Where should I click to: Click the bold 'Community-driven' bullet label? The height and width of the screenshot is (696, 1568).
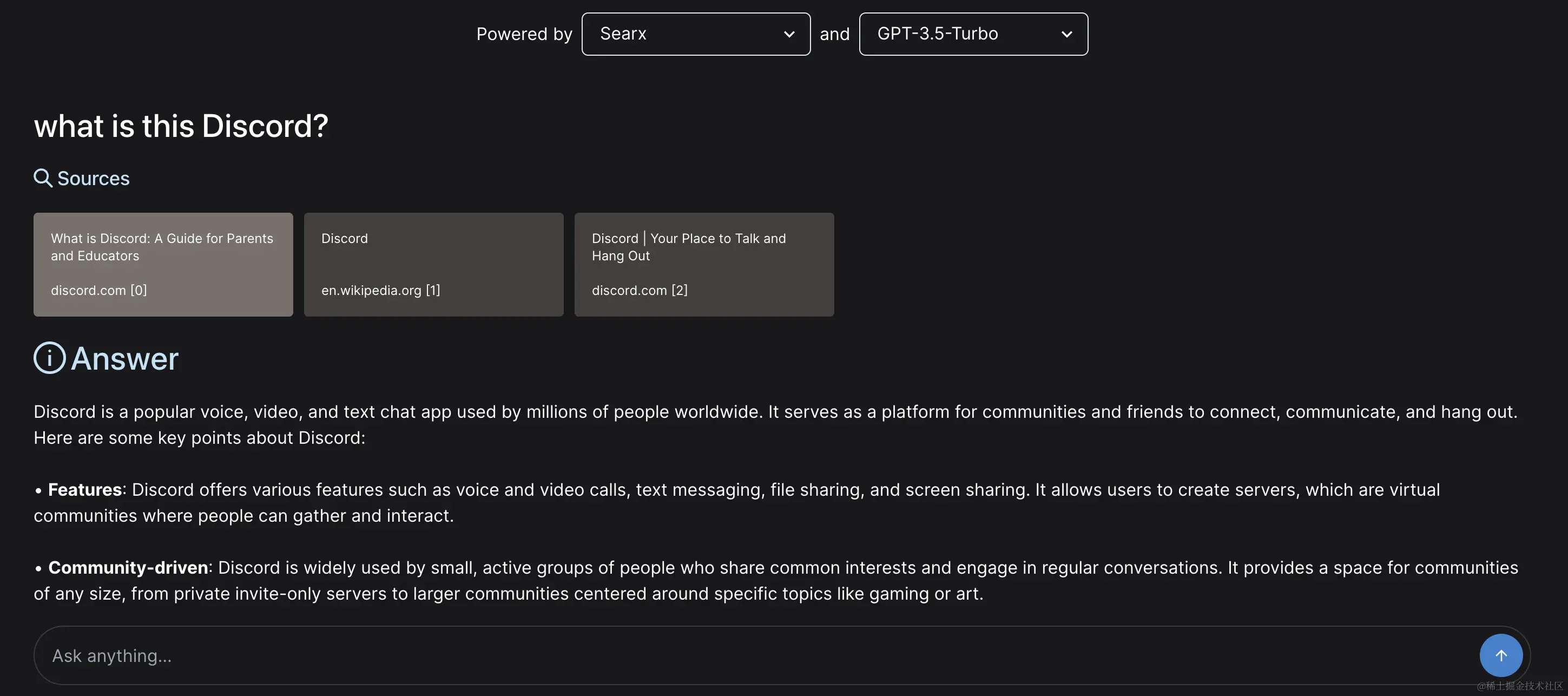[128, 568]
